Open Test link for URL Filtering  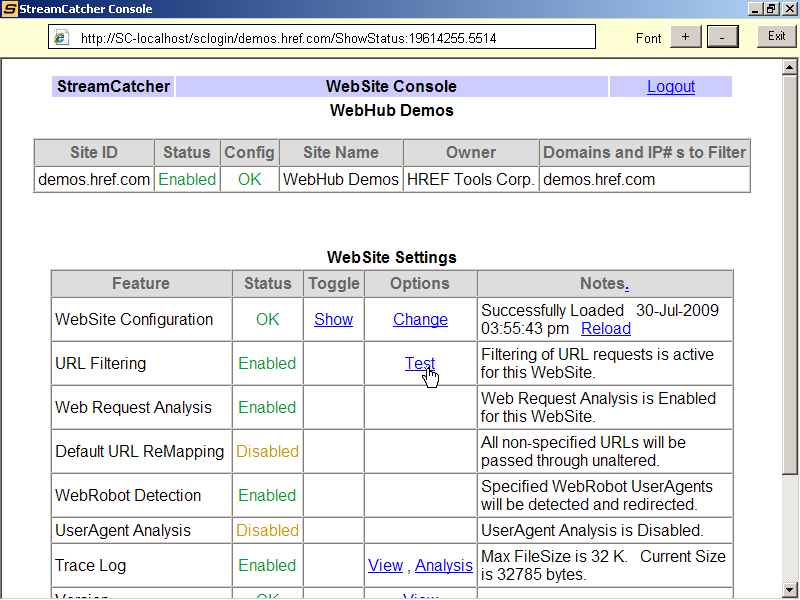tap(420, 363)
